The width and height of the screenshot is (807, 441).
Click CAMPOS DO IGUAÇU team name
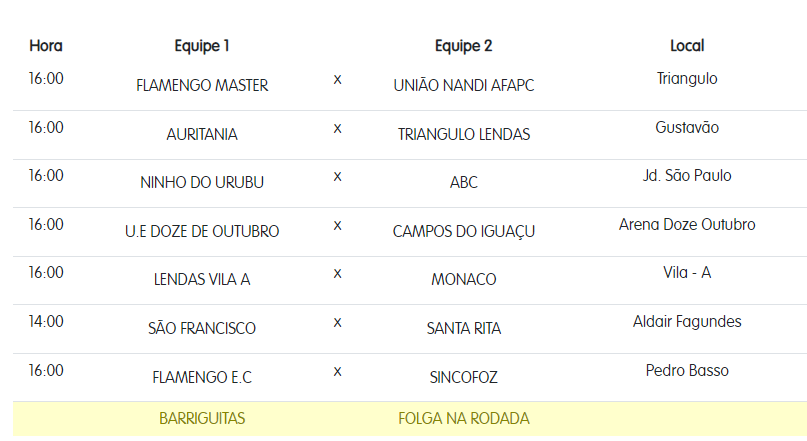point(464,232)
